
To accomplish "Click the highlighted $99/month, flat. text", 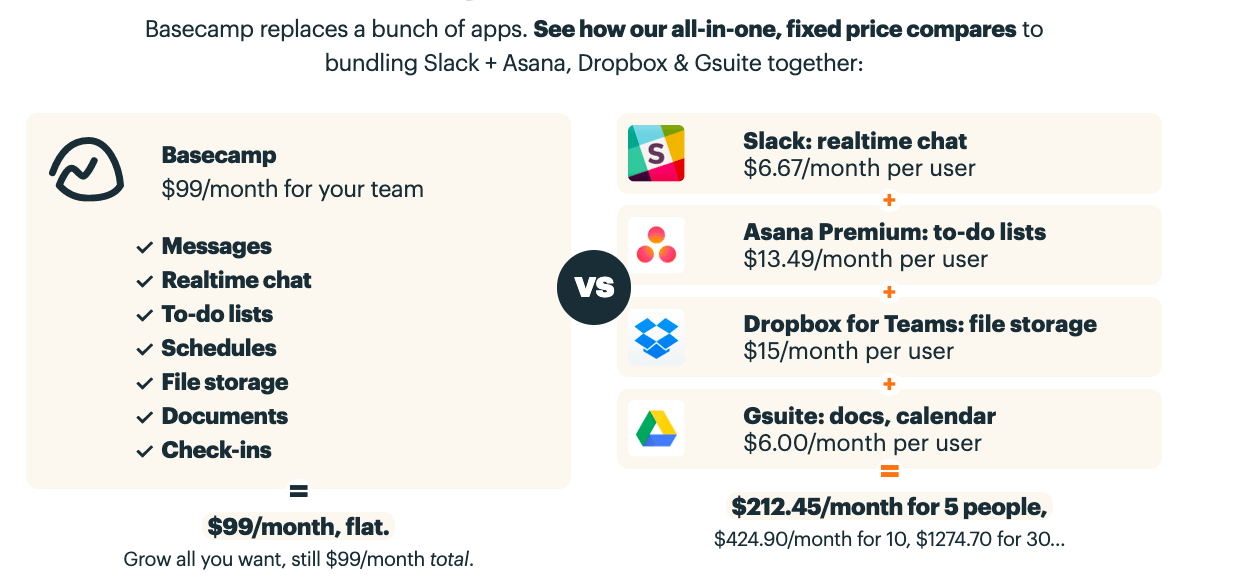I will [x=298, y=526].
